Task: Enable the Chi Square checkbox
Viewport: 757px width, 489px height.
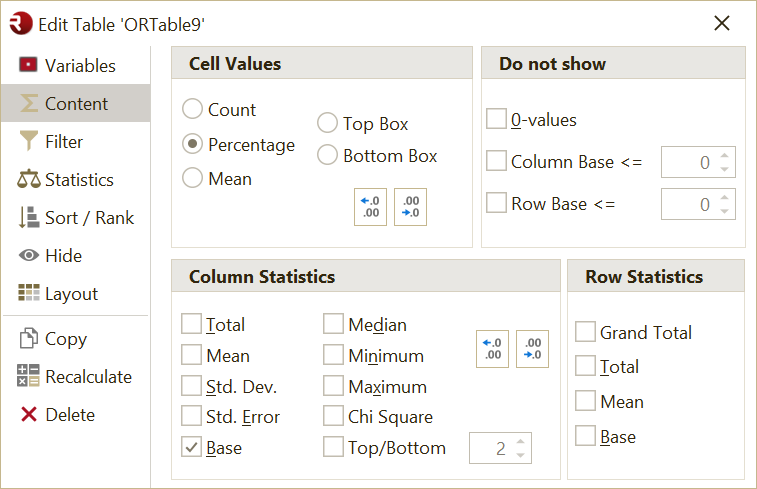Action: point(333,417)
